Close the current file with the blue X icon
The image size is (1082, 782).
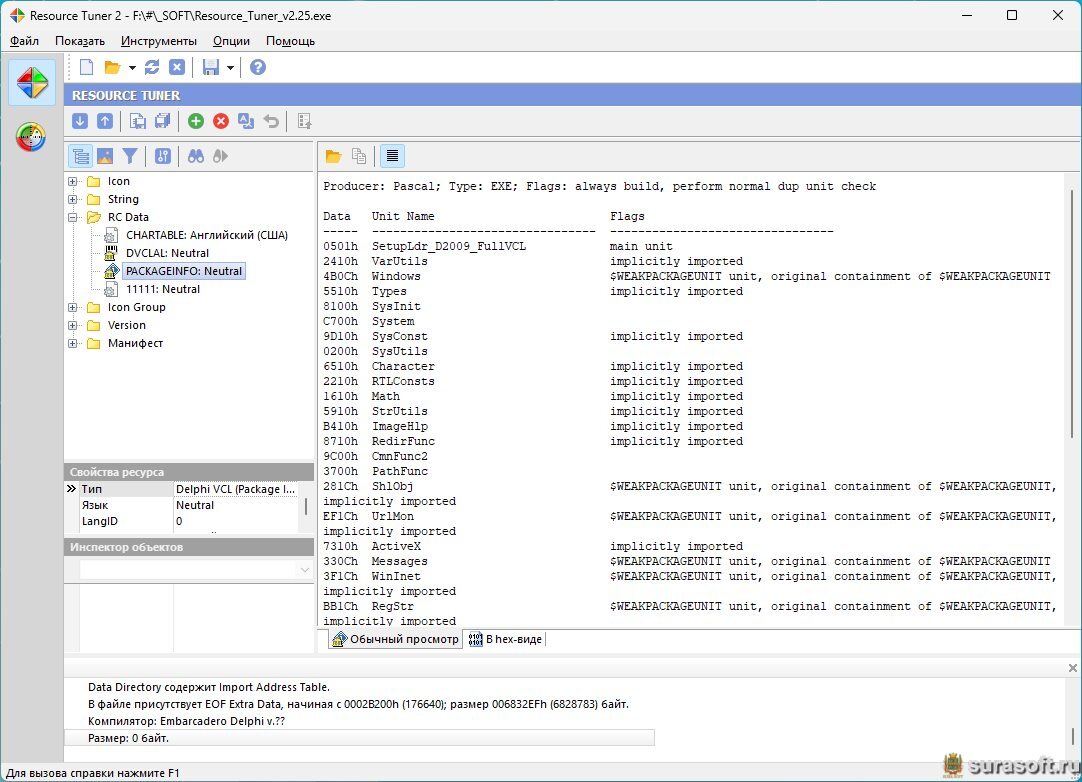click(177, 67)
